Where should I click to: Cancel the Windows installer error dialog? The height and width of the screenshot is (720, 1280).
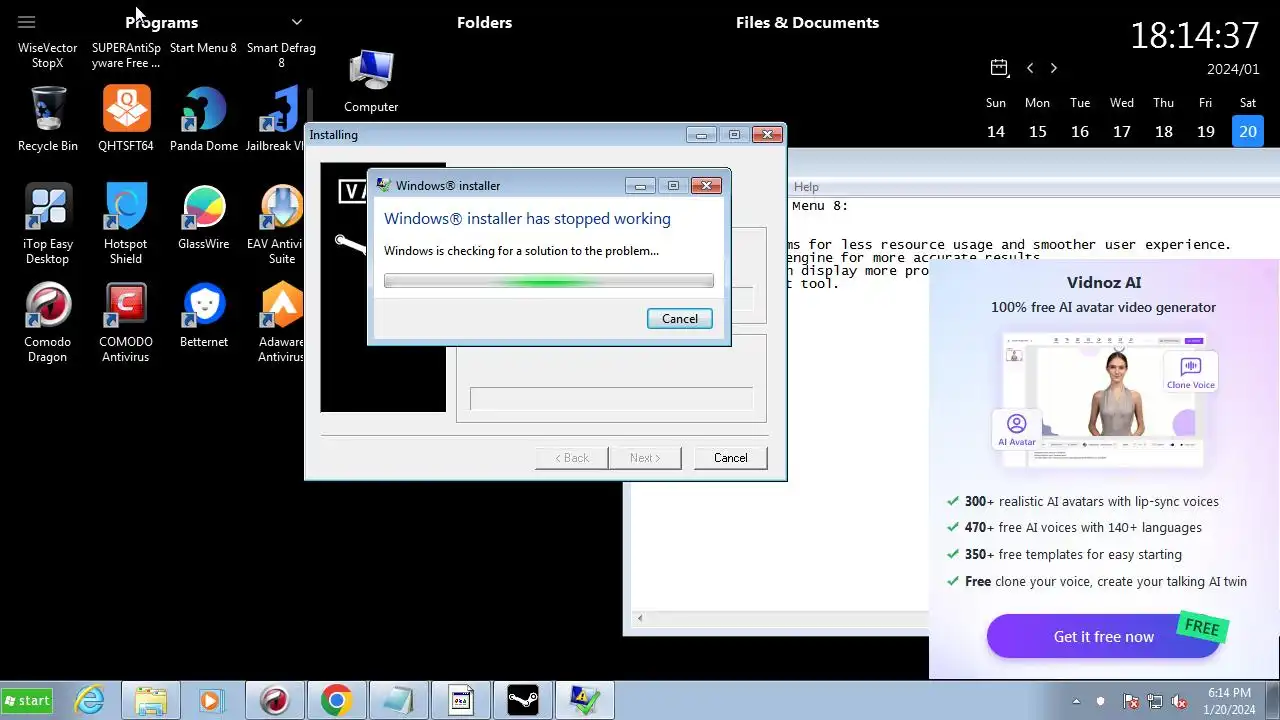(x=679, y=318)
